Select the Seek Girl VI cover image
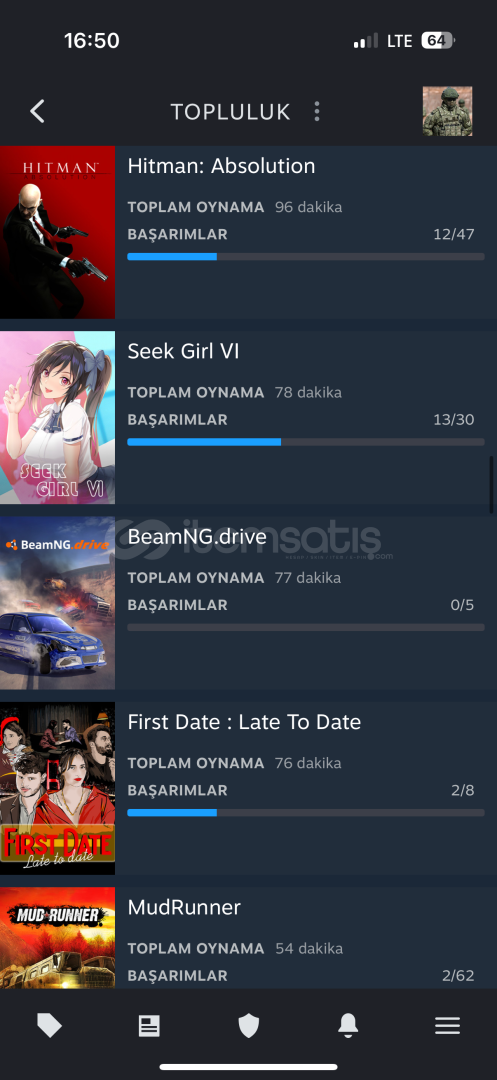The image size is (497, 1080). [57, 417]
